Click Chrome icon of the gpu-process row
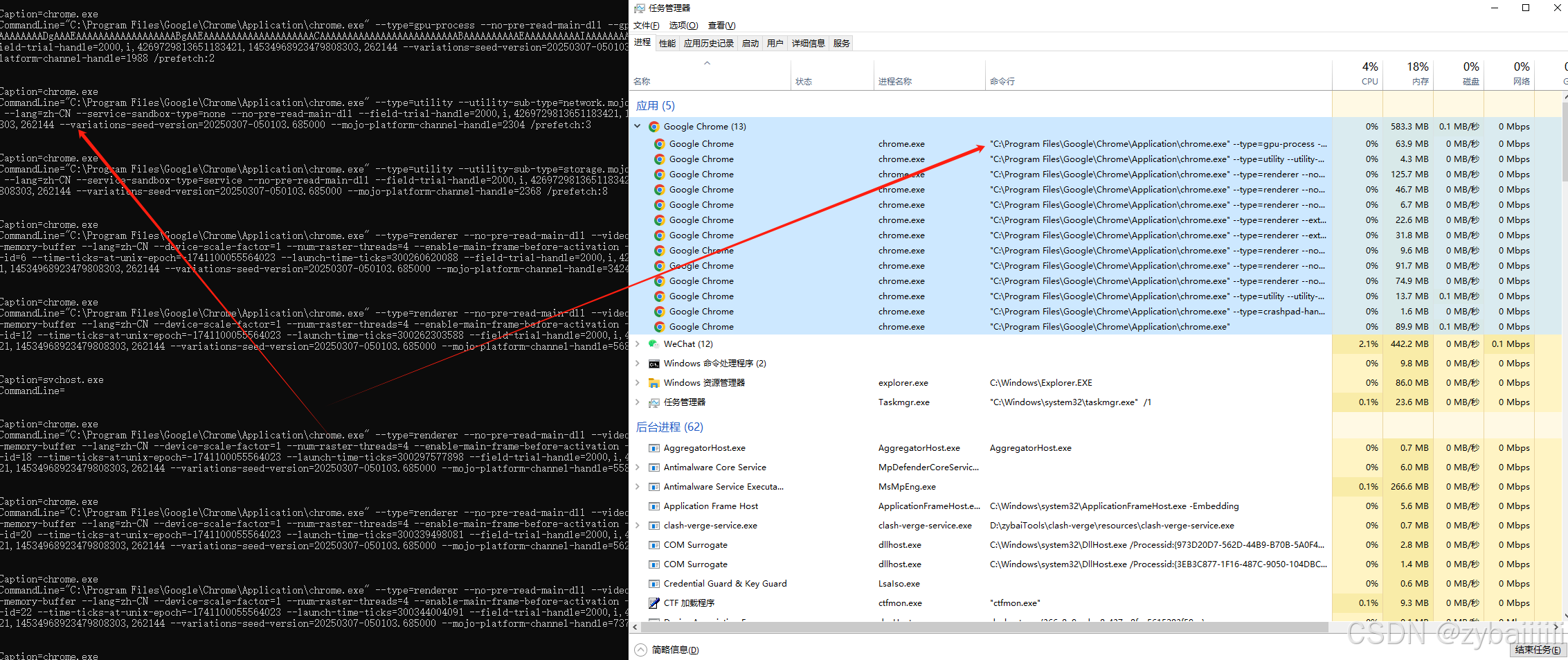Screen dimensions: 1568x660 660,144
